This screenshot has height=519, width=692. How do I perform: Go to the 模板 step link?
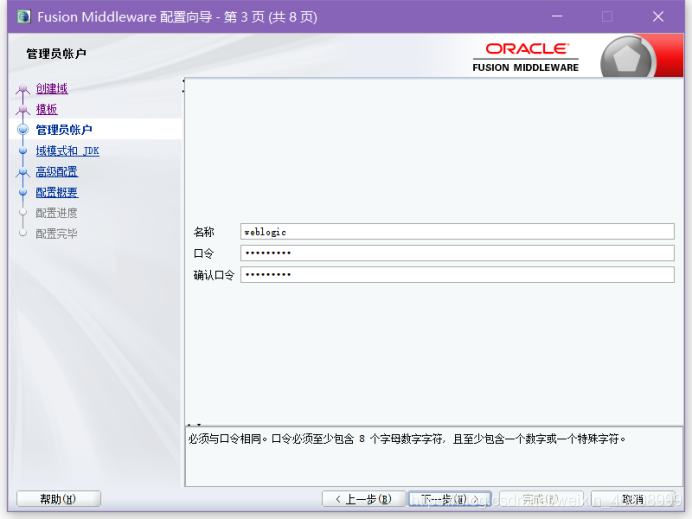(47, 109)
